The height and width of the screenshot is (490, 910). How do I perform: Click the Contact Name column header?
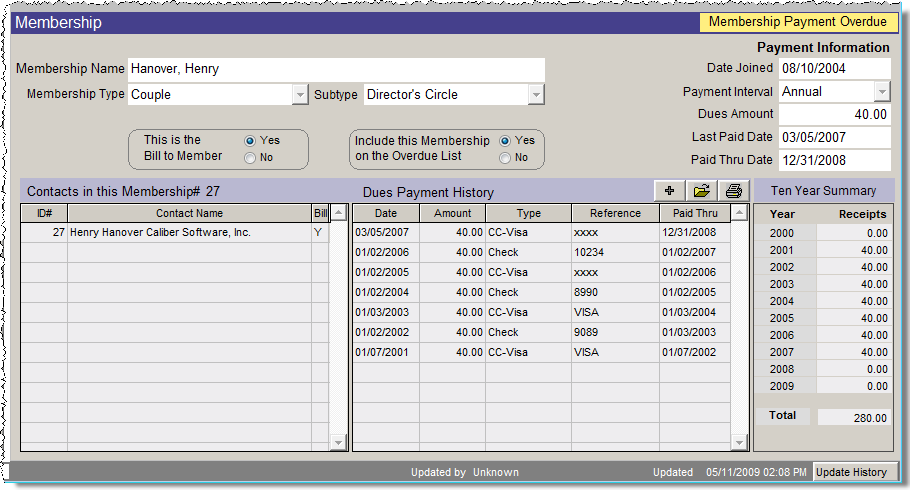189,213
